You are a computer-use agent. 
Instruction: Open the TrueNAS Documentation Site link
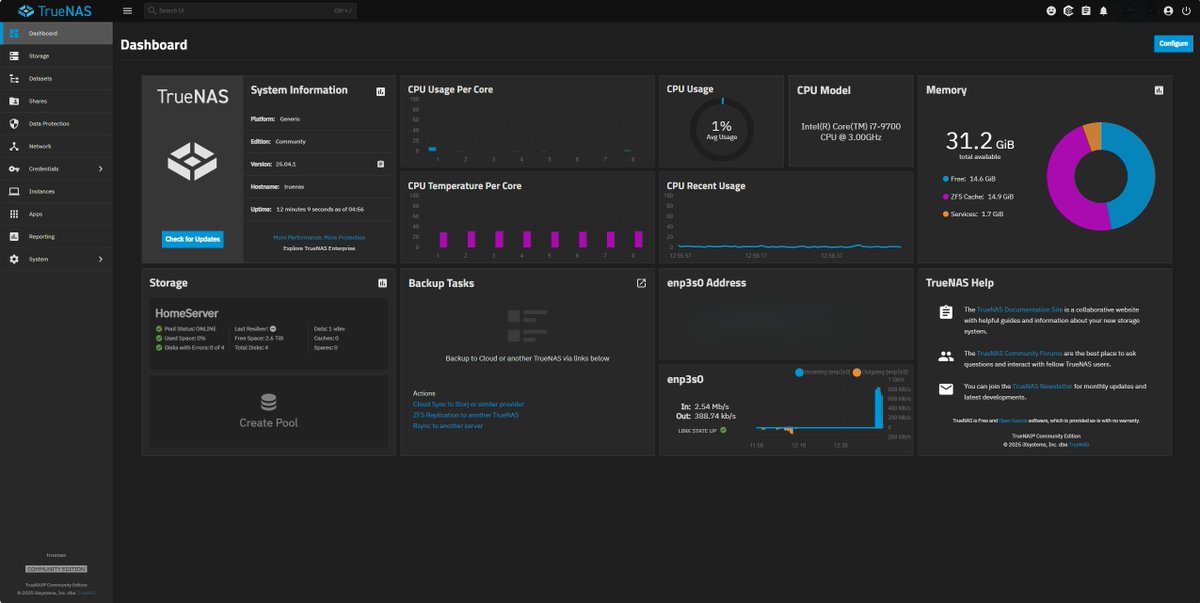pos(1019,310)
